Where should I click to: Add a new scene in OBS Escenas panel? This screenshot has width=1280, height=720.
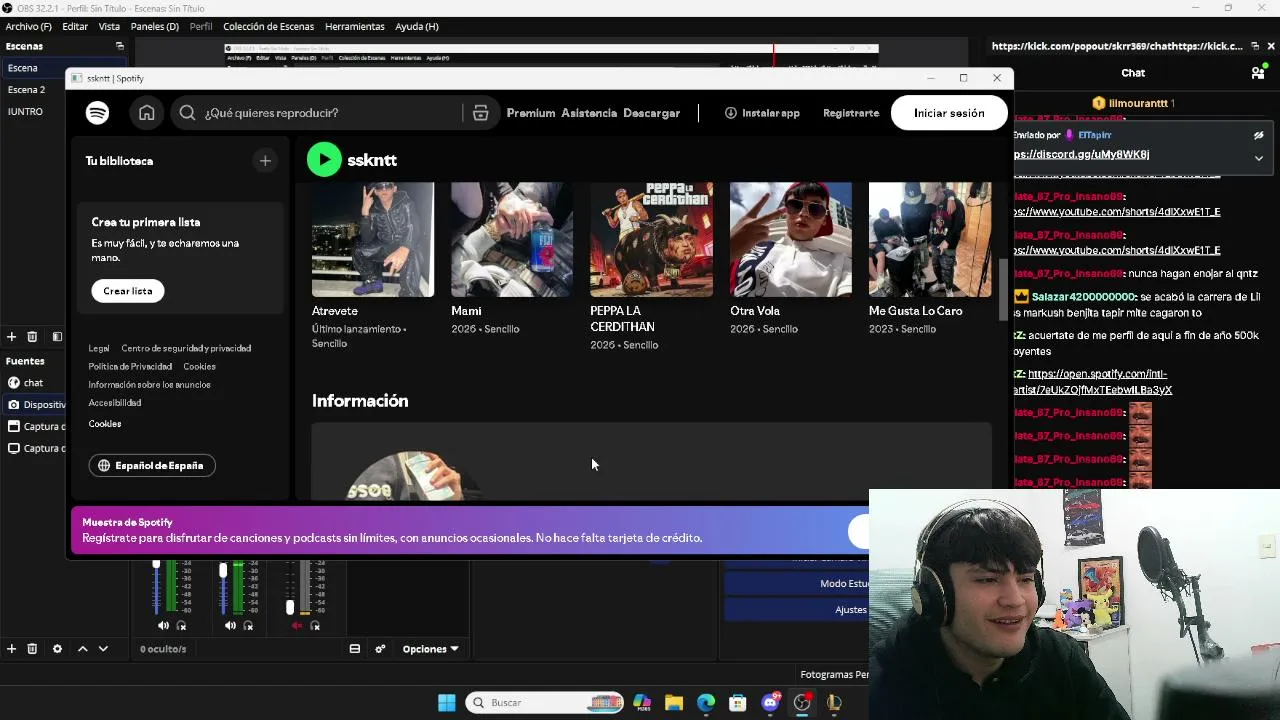tap(12, 337)
